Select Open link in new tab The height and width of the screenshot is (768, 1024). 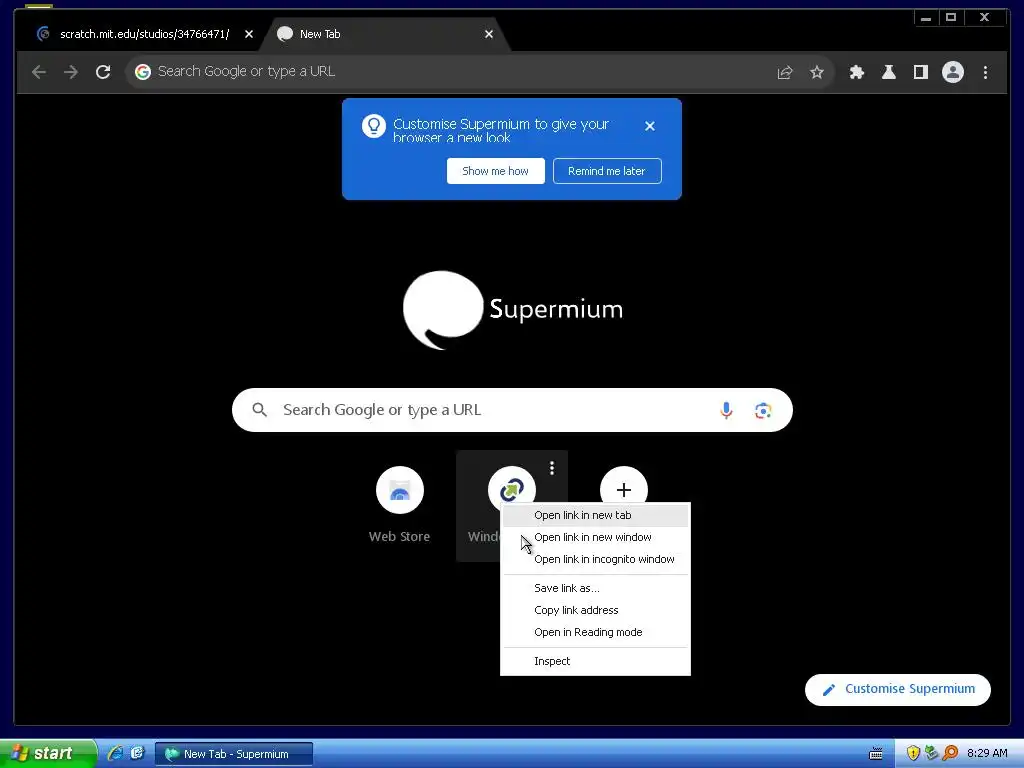coord(595,515)
